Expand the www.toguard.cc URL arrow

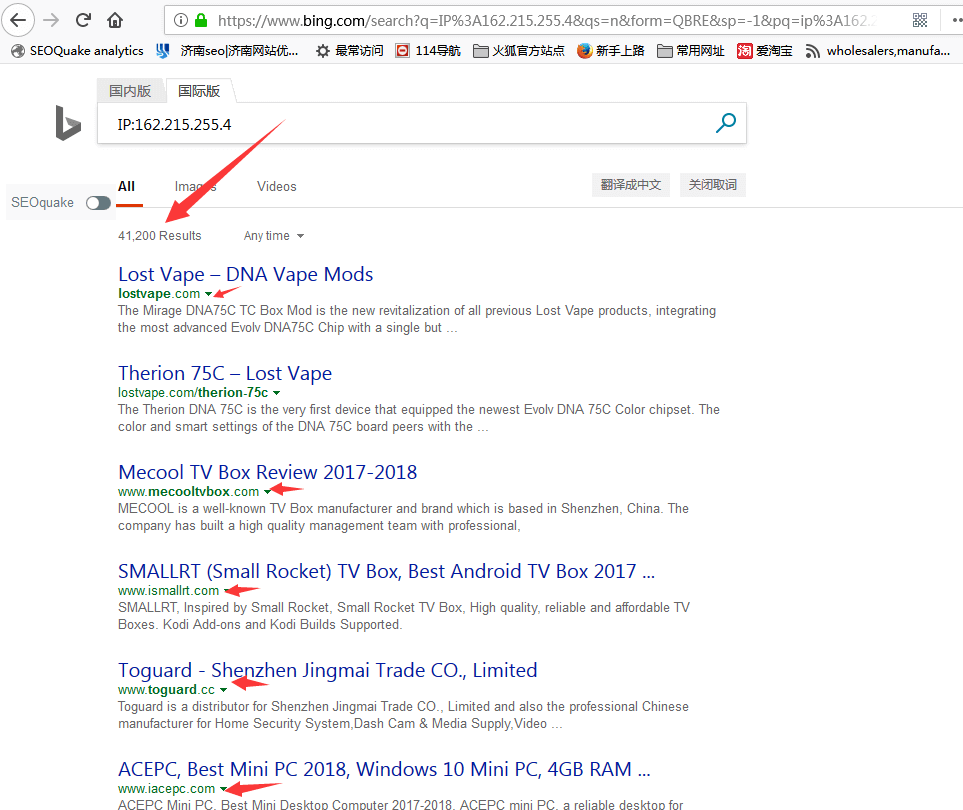[x=223, y=690]
